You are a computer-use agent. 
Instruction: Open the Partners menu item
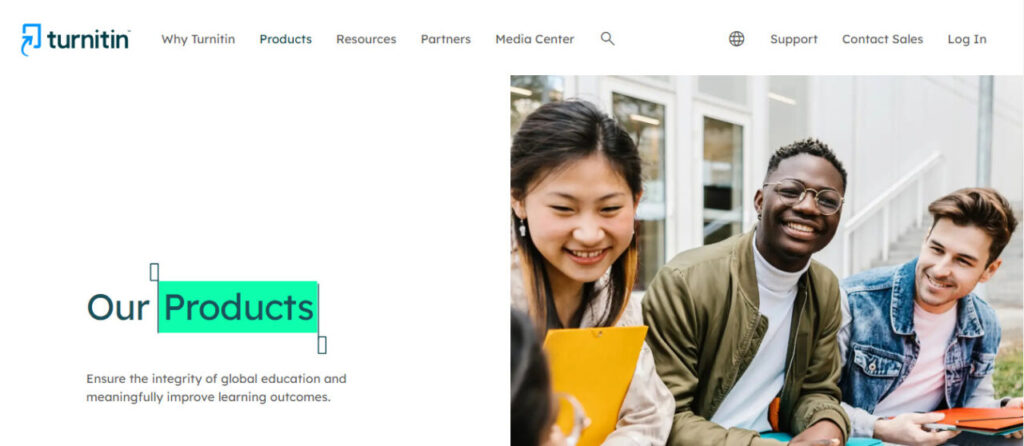pos(445,39)
